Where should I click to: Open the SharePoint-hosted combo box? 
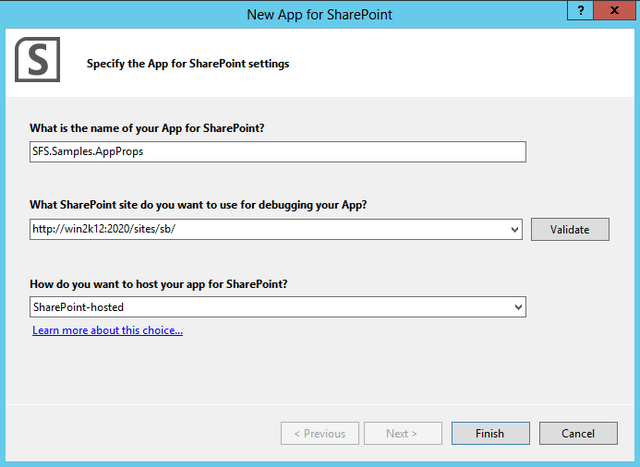point(278,307)
